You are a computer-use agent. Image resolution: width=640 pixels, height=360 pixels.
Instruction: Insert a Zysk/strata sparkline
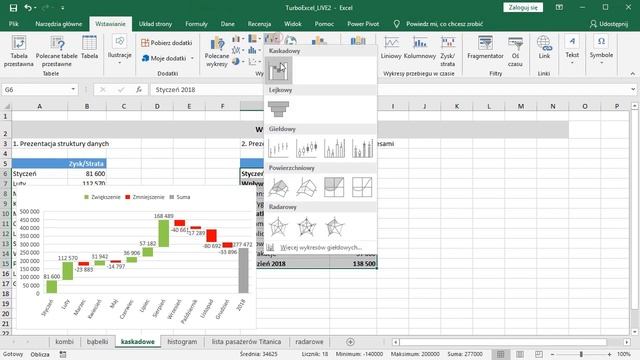pos(448,51)
